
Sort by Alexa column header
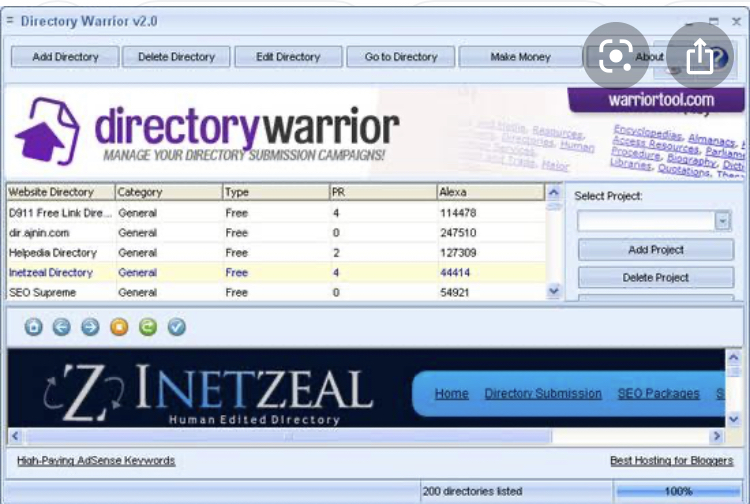tap(490, 192)
